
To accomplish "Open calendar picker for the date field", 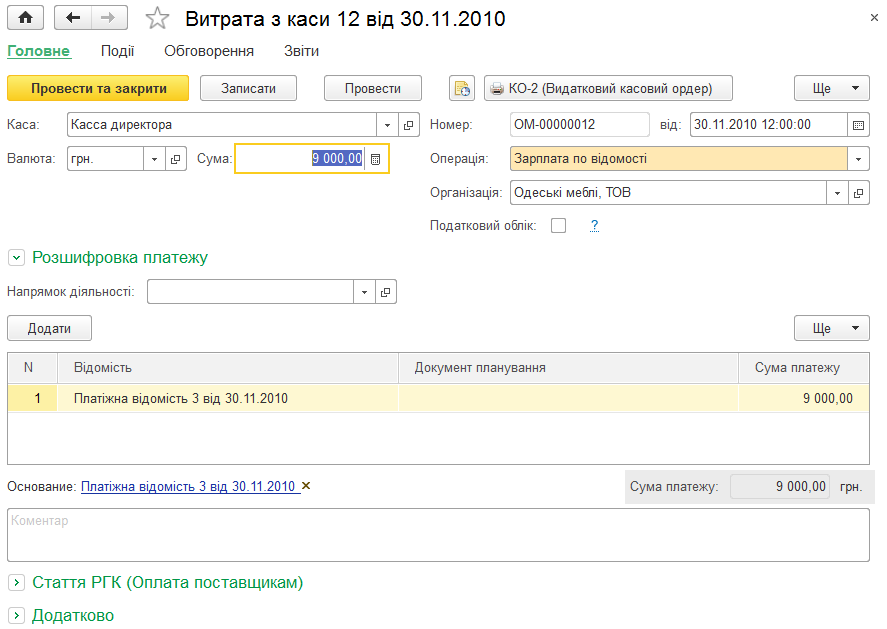I will (x=858, y=125).
